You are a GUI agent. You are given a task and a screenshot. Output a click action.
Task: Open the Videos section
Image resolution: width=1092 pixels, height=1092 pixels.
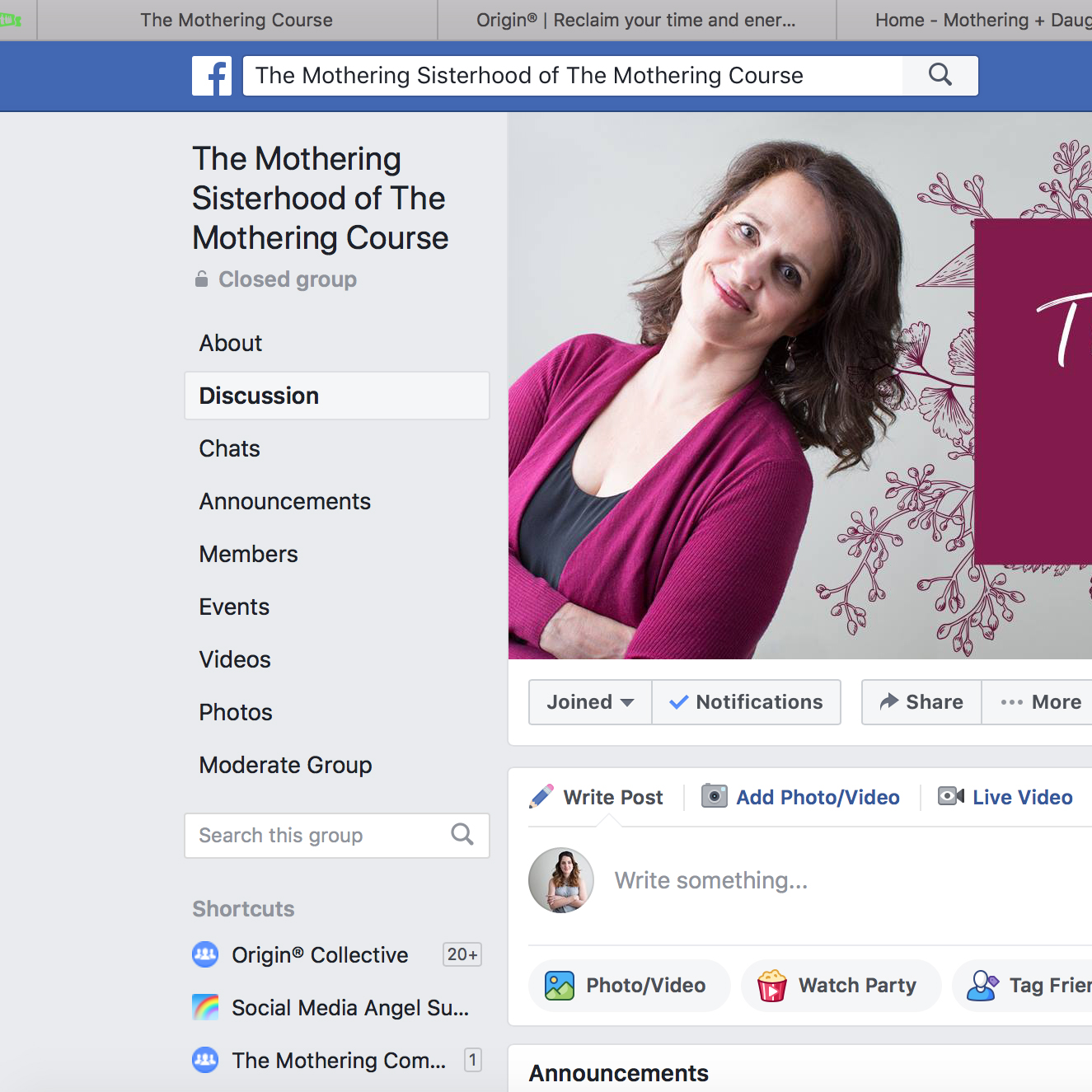click(x=235, y=659)
